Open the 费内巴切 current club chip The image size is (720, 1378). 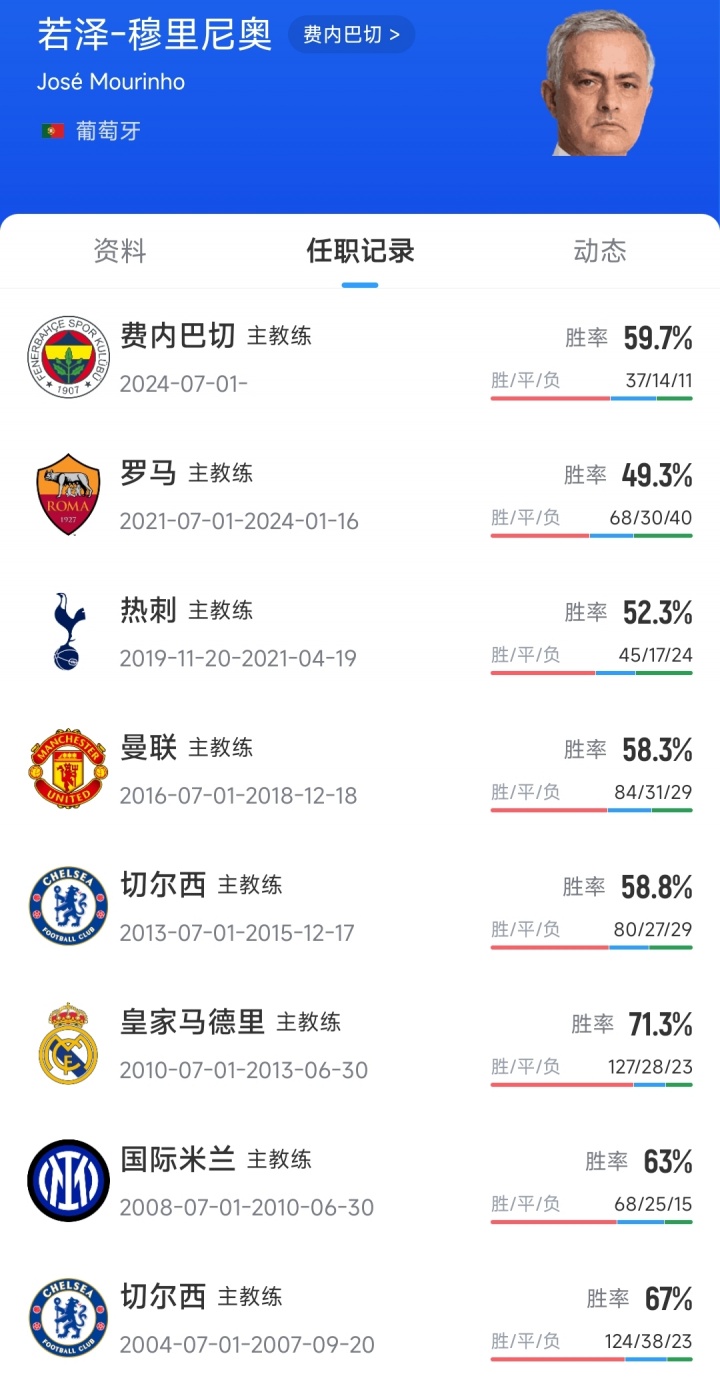coord(351,35)
